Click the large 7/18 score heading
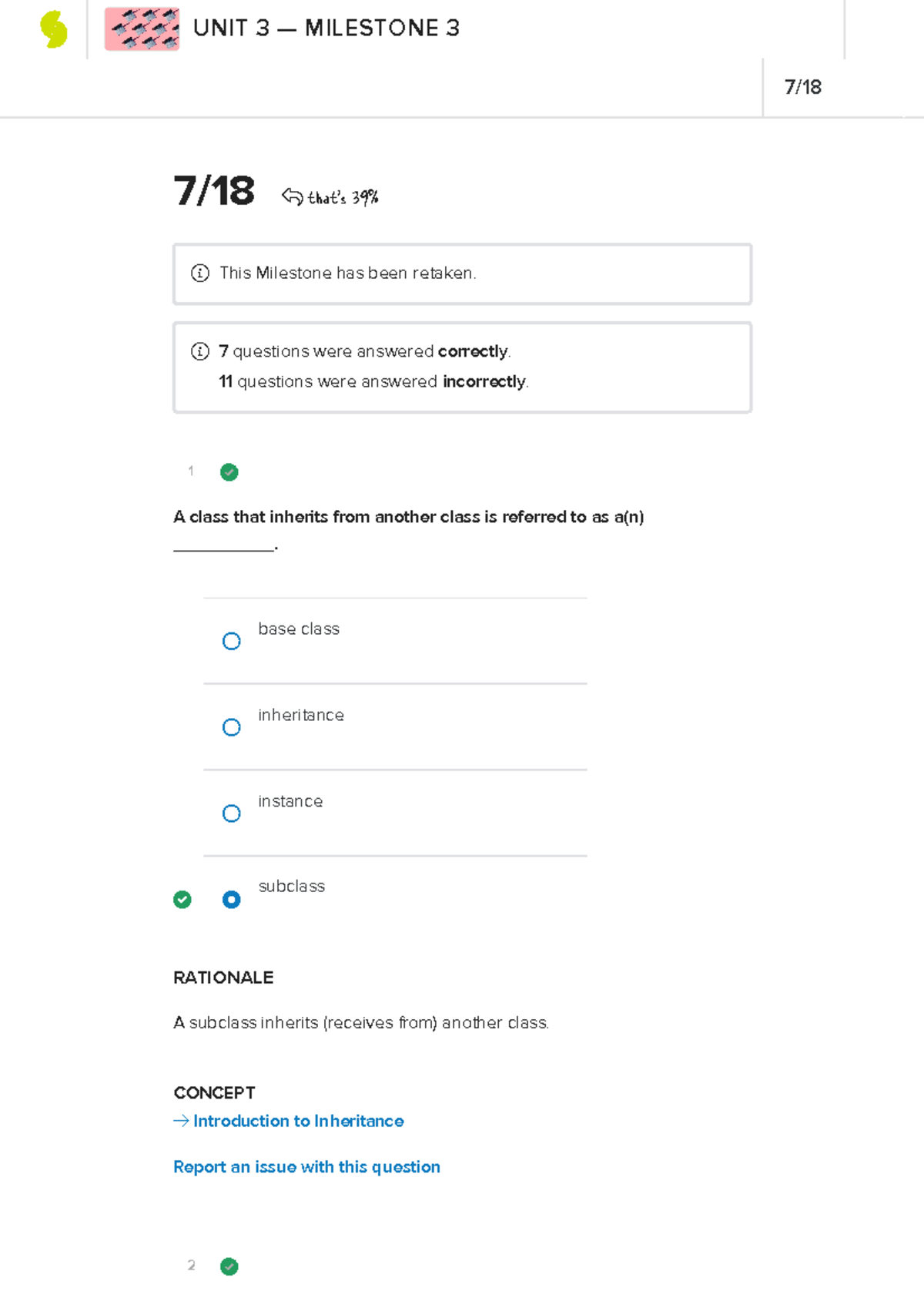The image size is (924, 1308). tap(214, 190)
